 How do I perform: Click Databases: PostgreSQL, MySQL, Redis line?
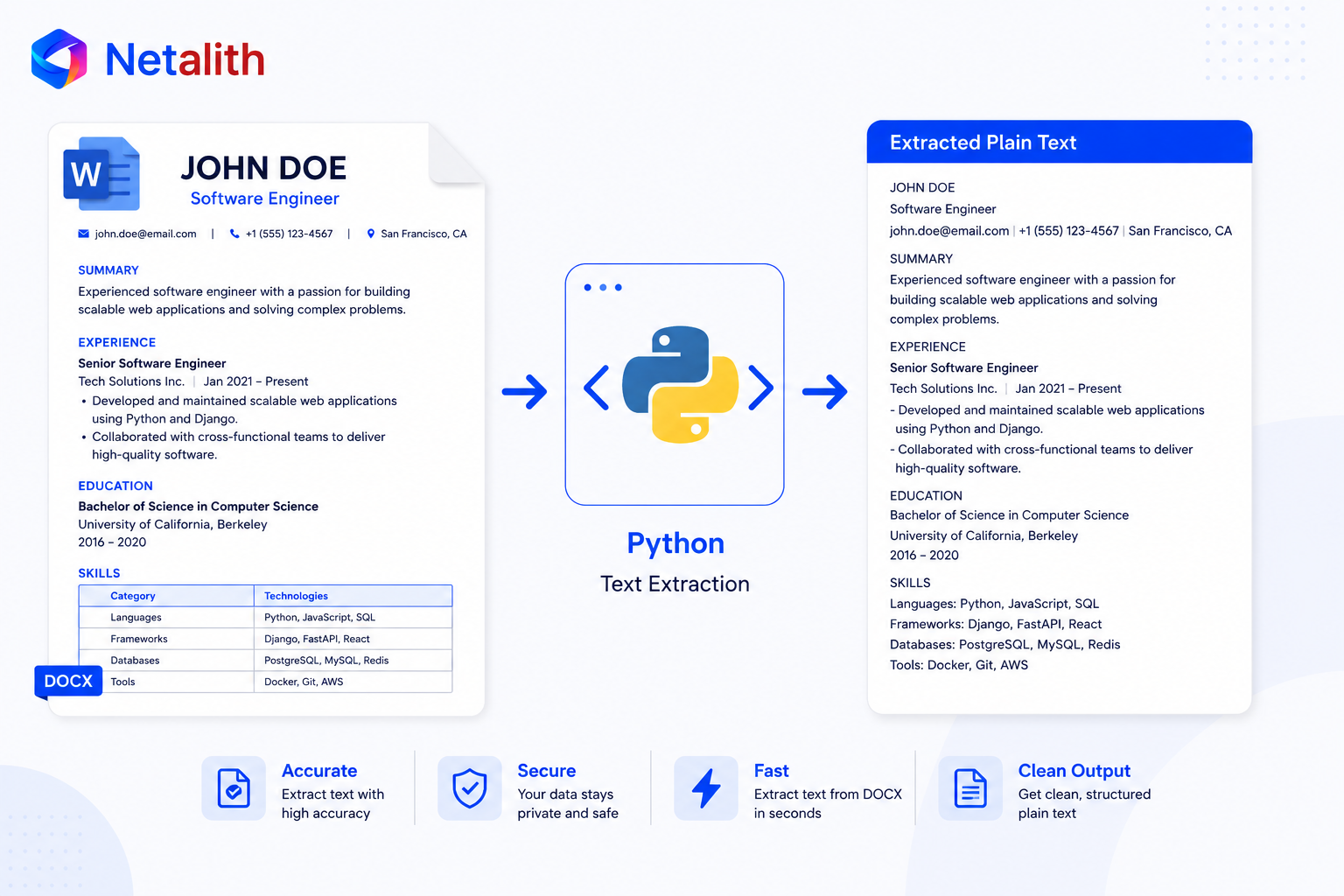(1004, 645)
